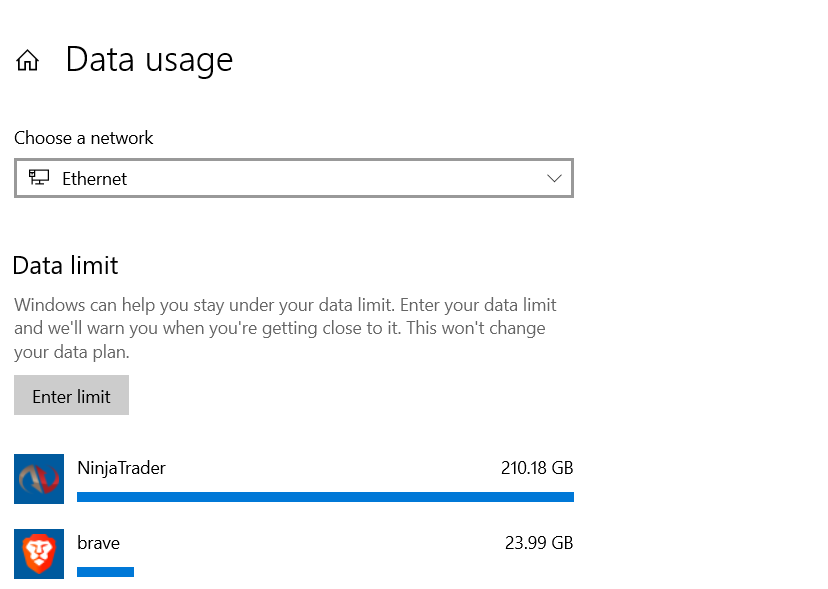Image resolution: width=828 pixels, height=589 pixels.
Task: Click the 23.99 GB usage value
Action: point(539,543)
